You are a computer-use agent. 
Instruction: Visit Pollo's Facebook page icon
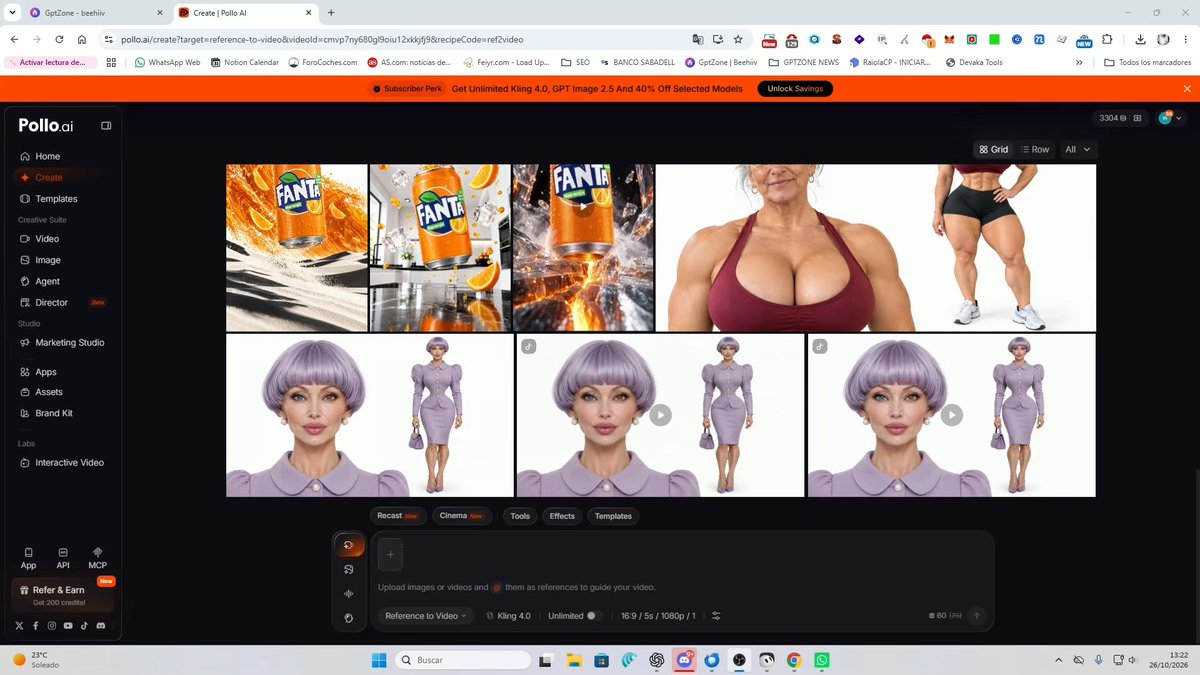(36, 626)
